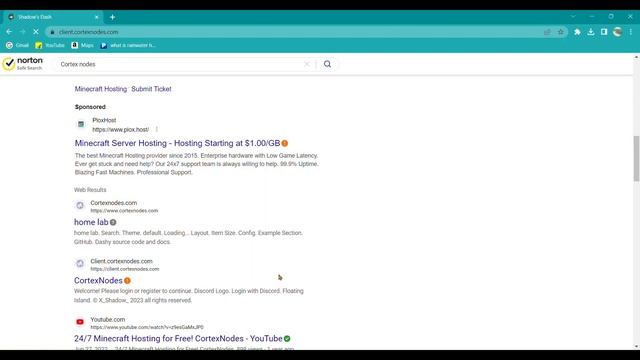Open the Gmail bookmark

click(x=18, y=45)
